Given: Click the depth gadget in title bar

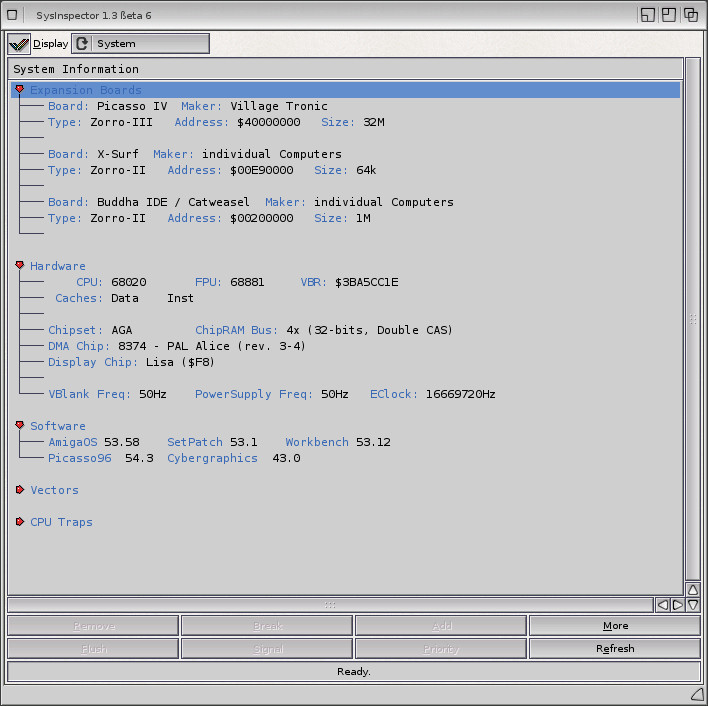Looking at the screenshot, I should click(x=690, y=15).
